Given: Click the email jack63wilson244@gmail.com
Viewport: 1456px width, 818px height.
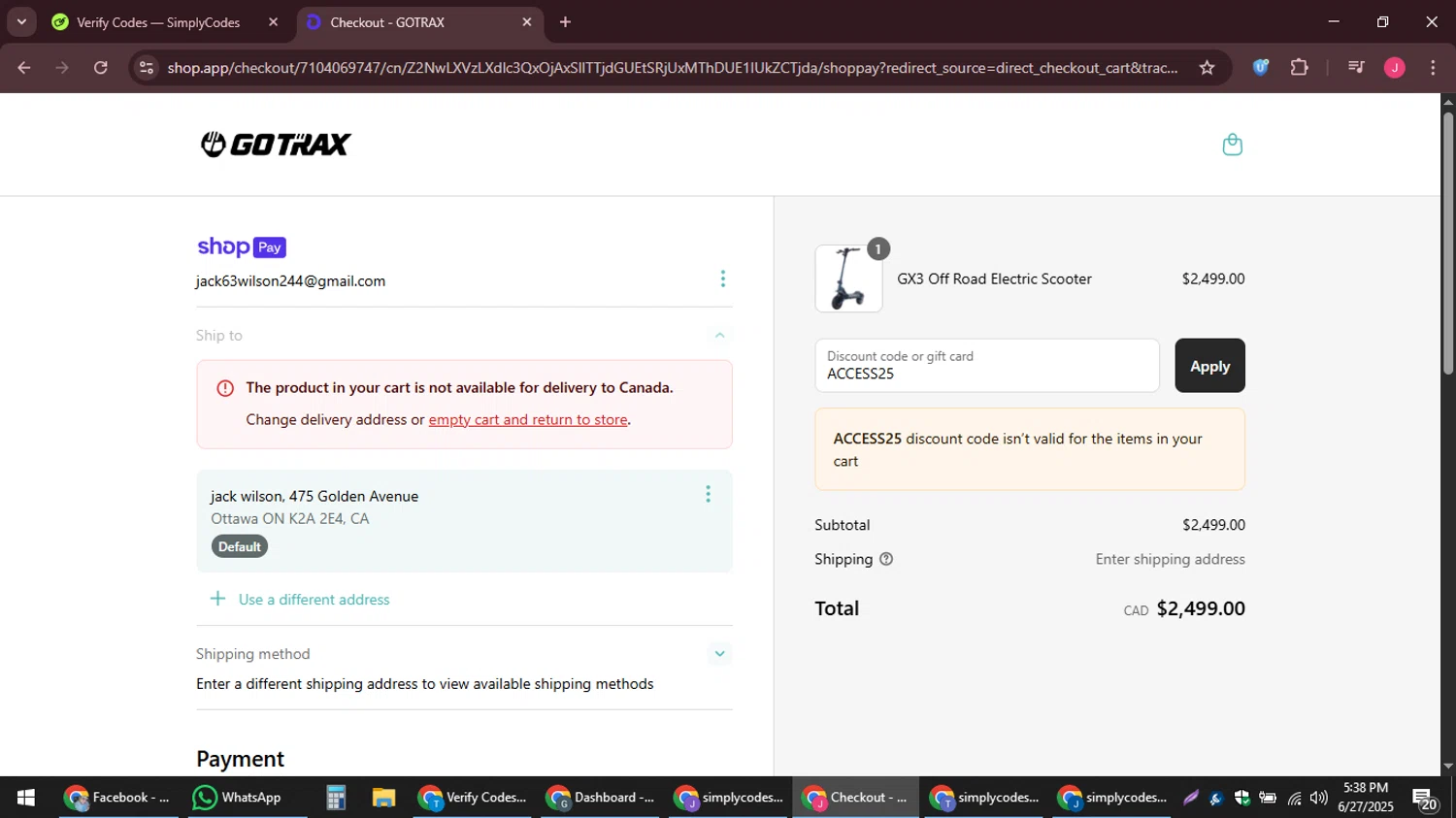Looking at the screenshot, I should 290,281.
